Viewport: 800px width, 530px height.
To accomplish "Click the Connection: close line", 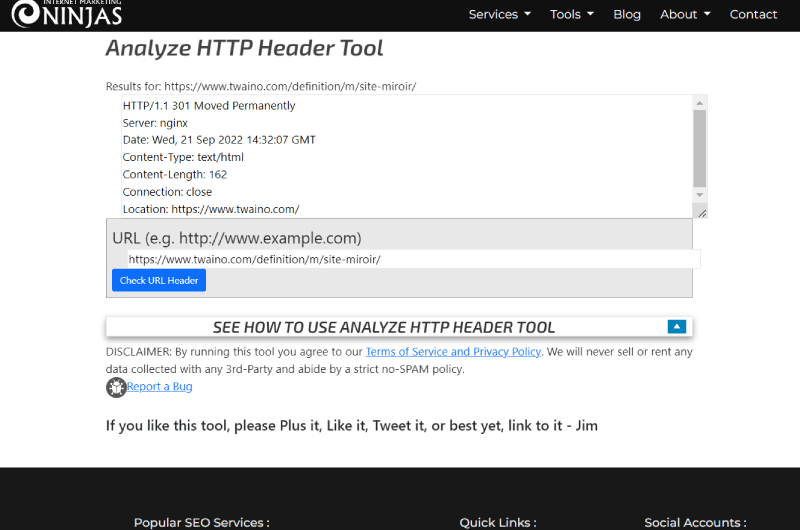I will 167,192.
